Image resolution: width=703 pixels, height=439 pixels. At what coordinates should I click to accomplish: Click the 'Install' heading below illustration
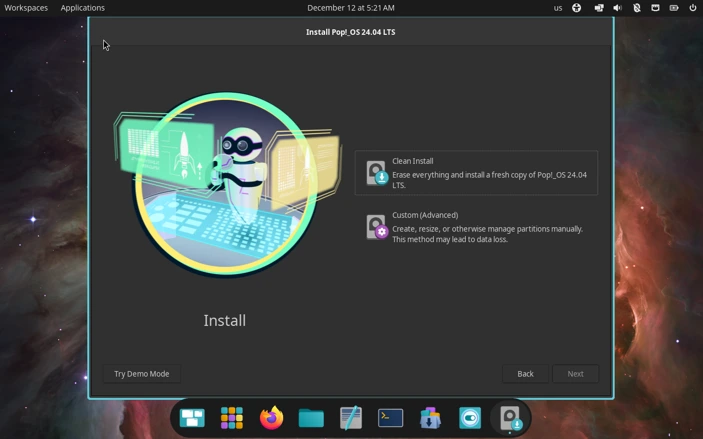click(225, 321)
